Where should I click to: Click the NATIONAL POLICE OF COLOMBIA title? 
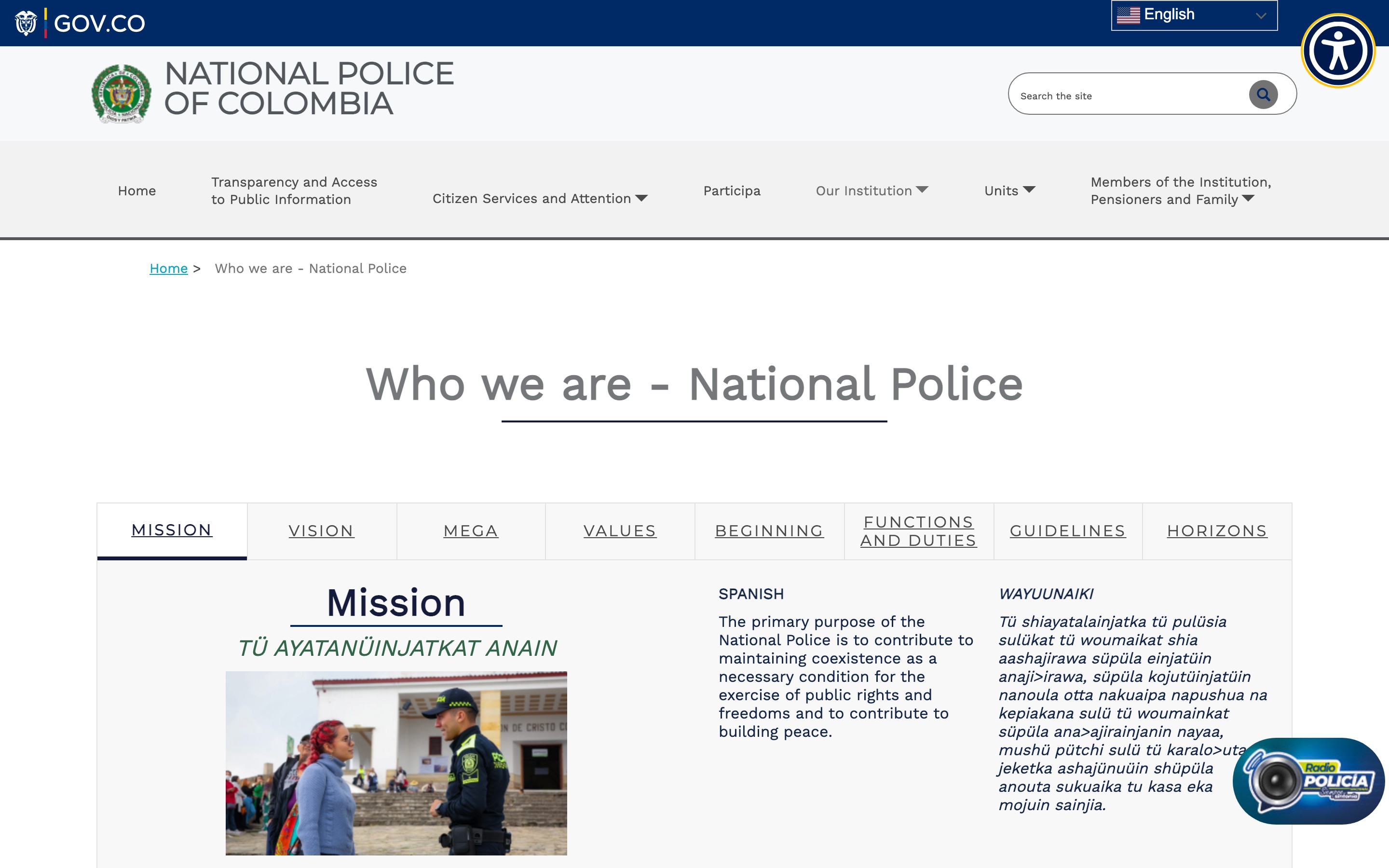(x=309, y=88)
